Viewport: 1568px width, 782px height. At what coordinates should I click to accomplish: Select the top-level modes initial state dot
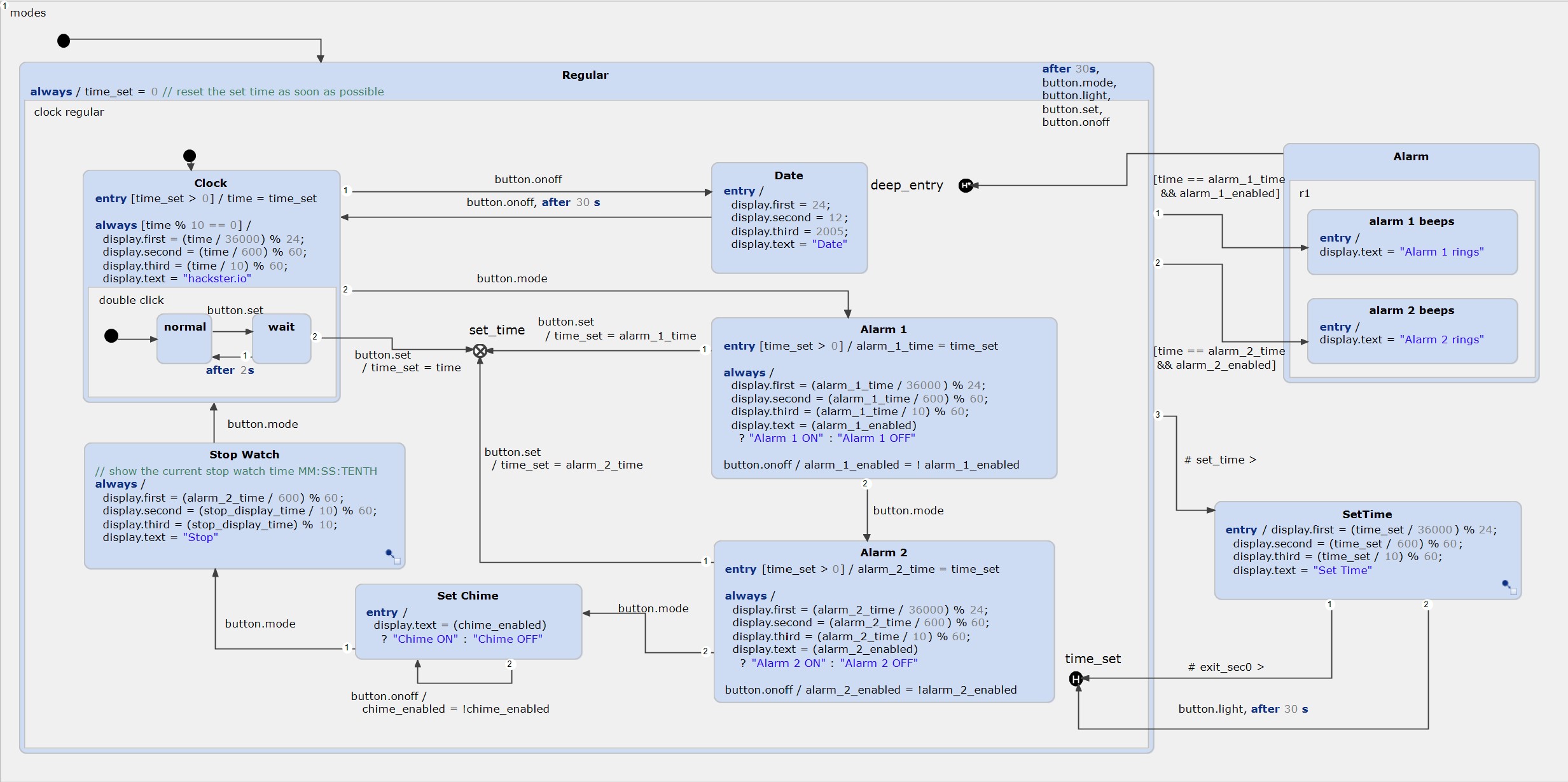[x=64, y=41]
